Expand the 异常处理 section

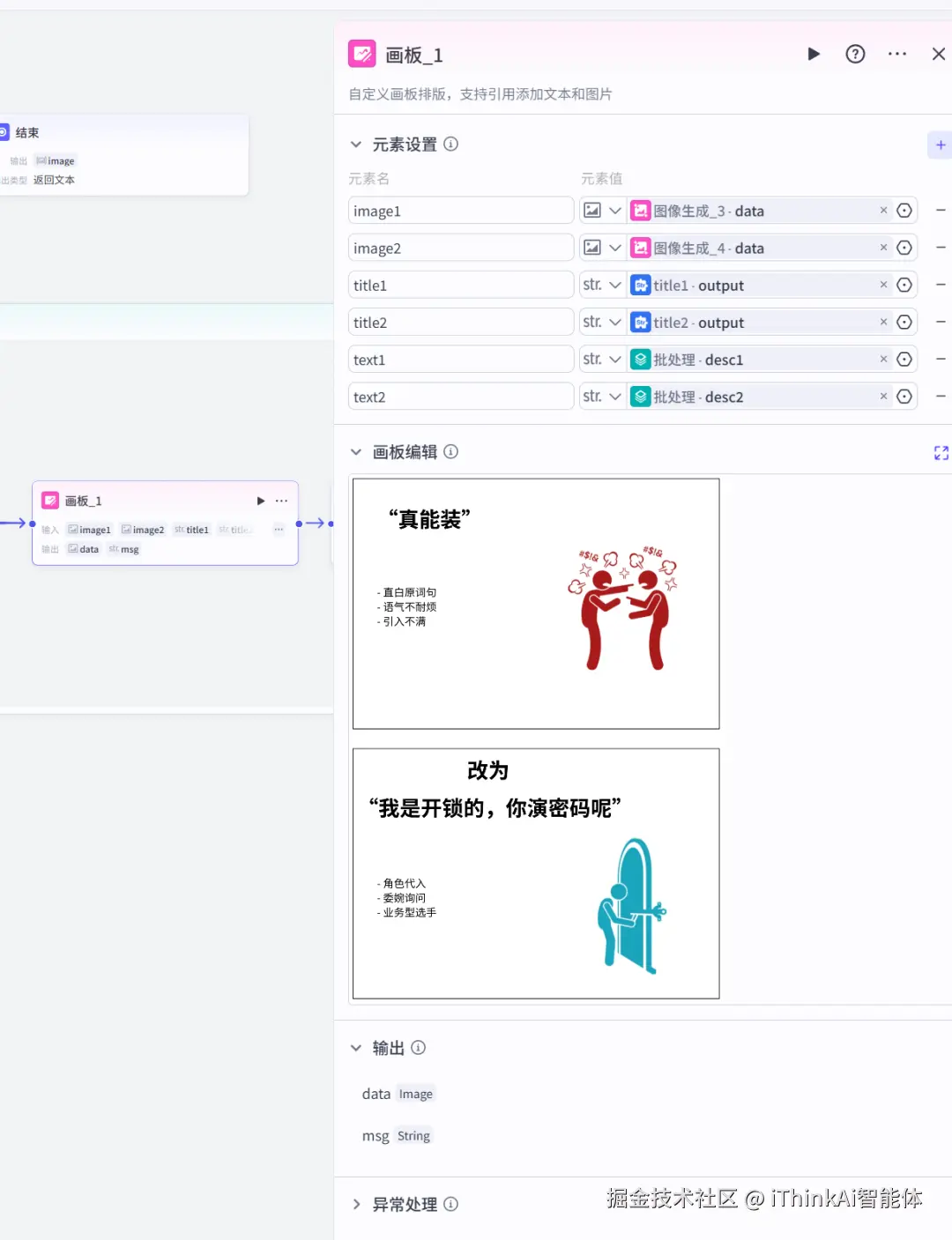356,1204
